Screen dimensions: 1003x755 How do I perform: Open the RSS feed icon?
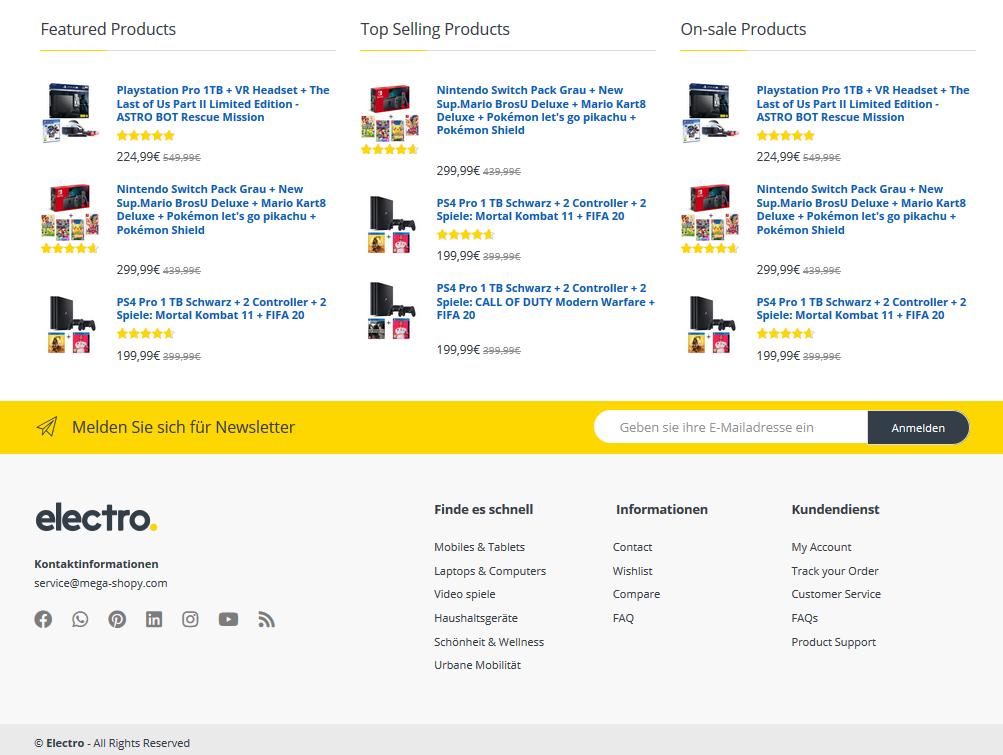[x=266, y=619]
